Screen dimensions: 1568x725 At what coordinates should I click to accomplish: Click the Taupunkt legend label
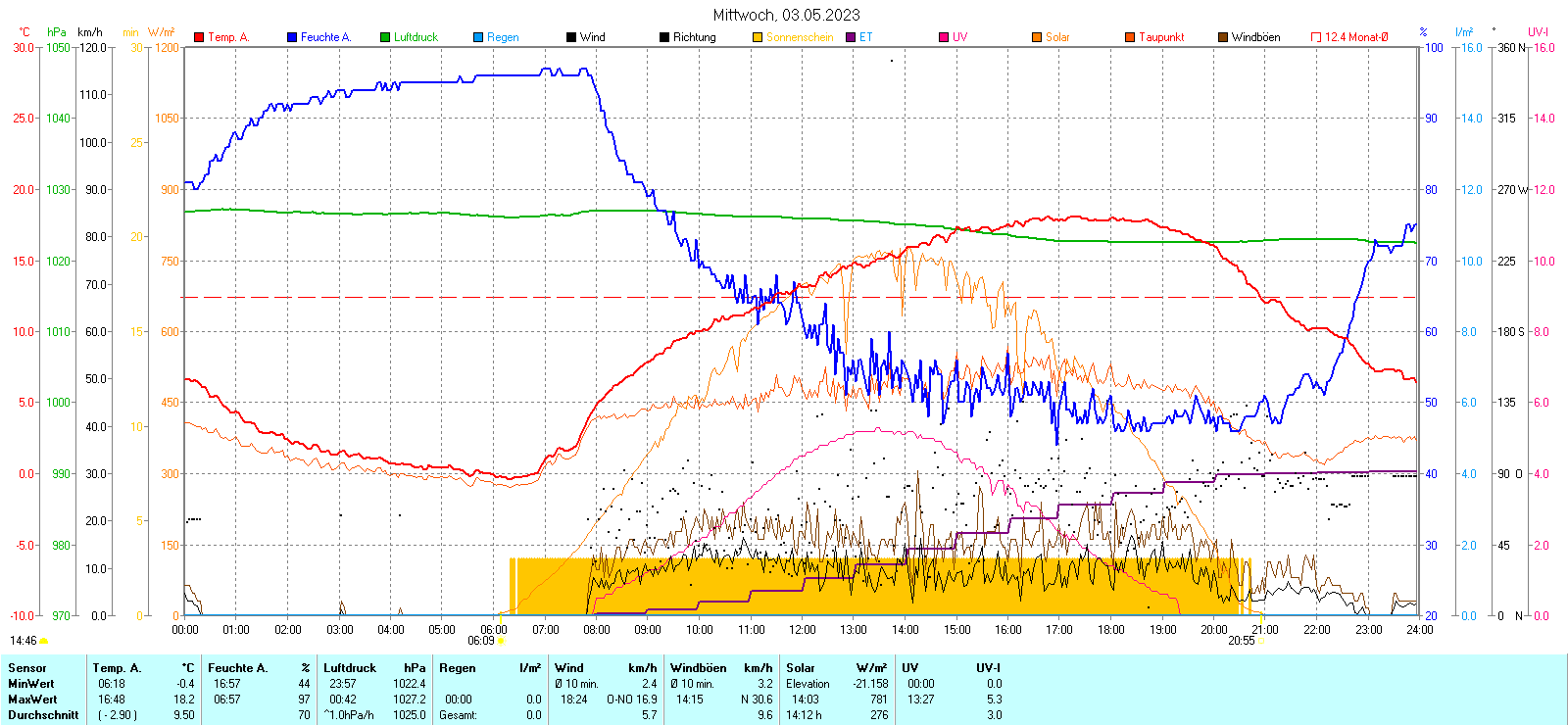click(1161, 37)
